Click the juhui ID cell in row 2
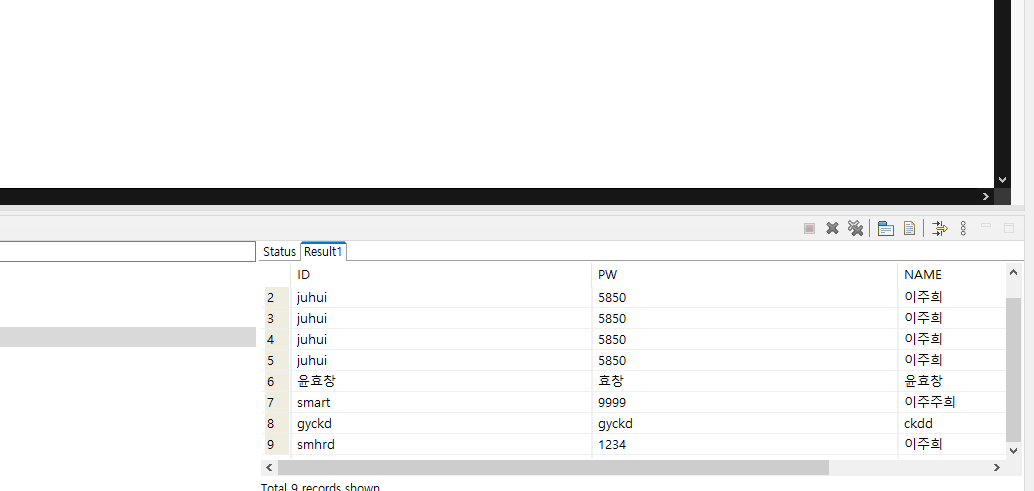 pos(441,297)
